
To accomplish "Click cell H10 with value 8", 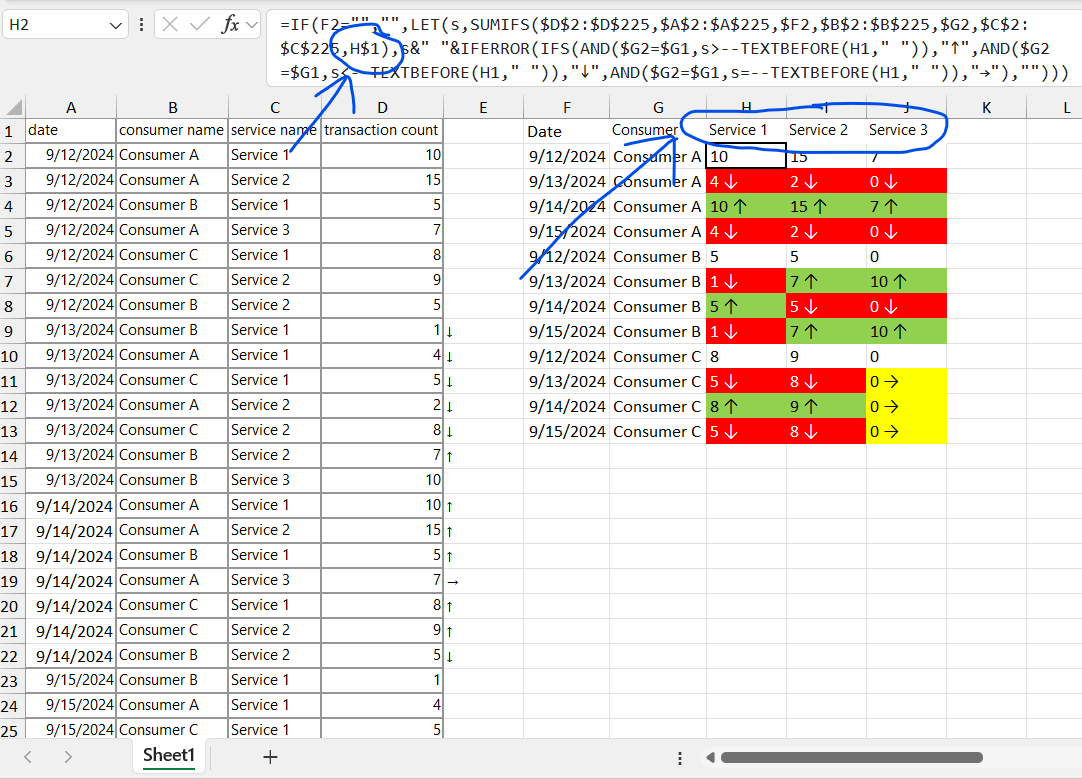I will click(x=746, y=357).
